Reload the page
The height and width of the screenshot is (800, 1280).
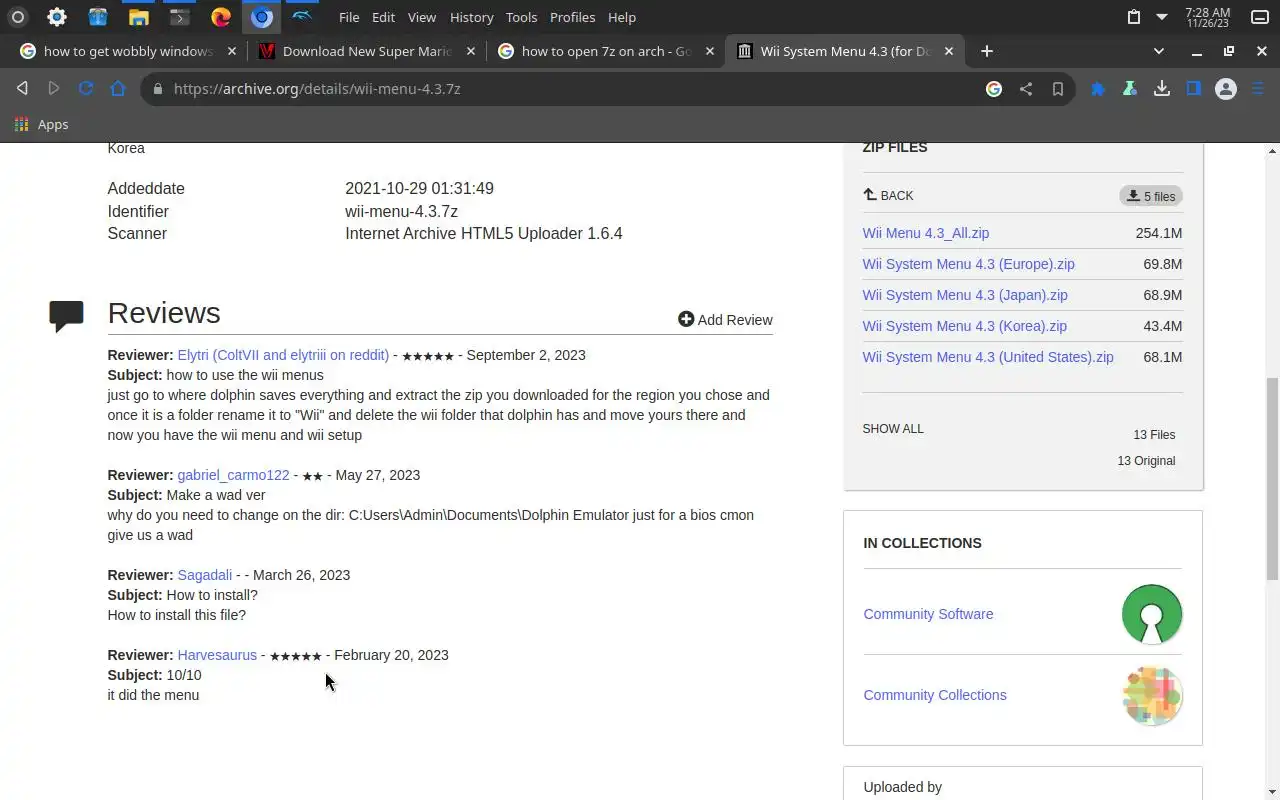[86, 89]
